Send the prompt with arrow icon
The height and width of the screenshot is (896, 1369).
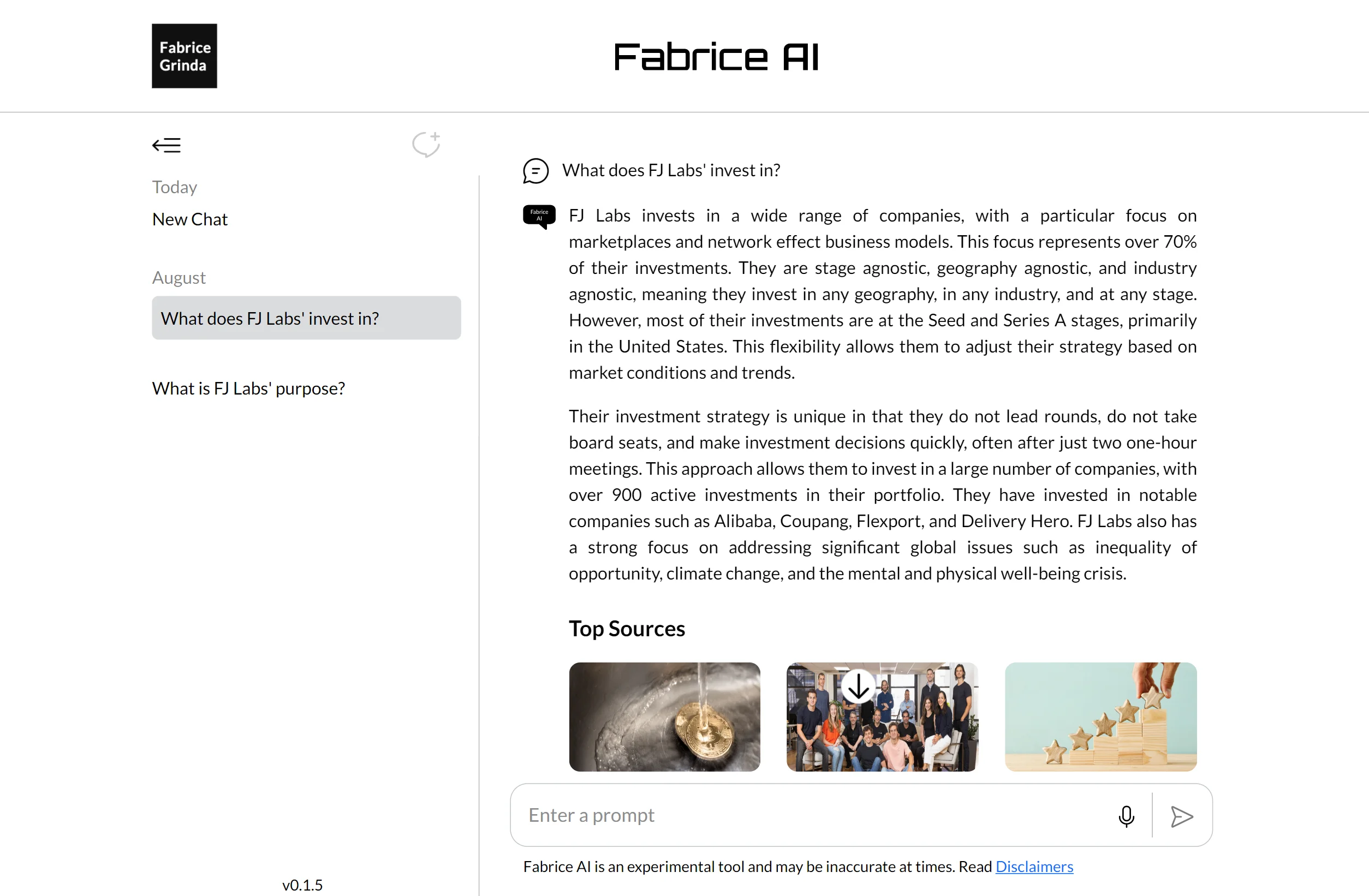(1181, 816)
